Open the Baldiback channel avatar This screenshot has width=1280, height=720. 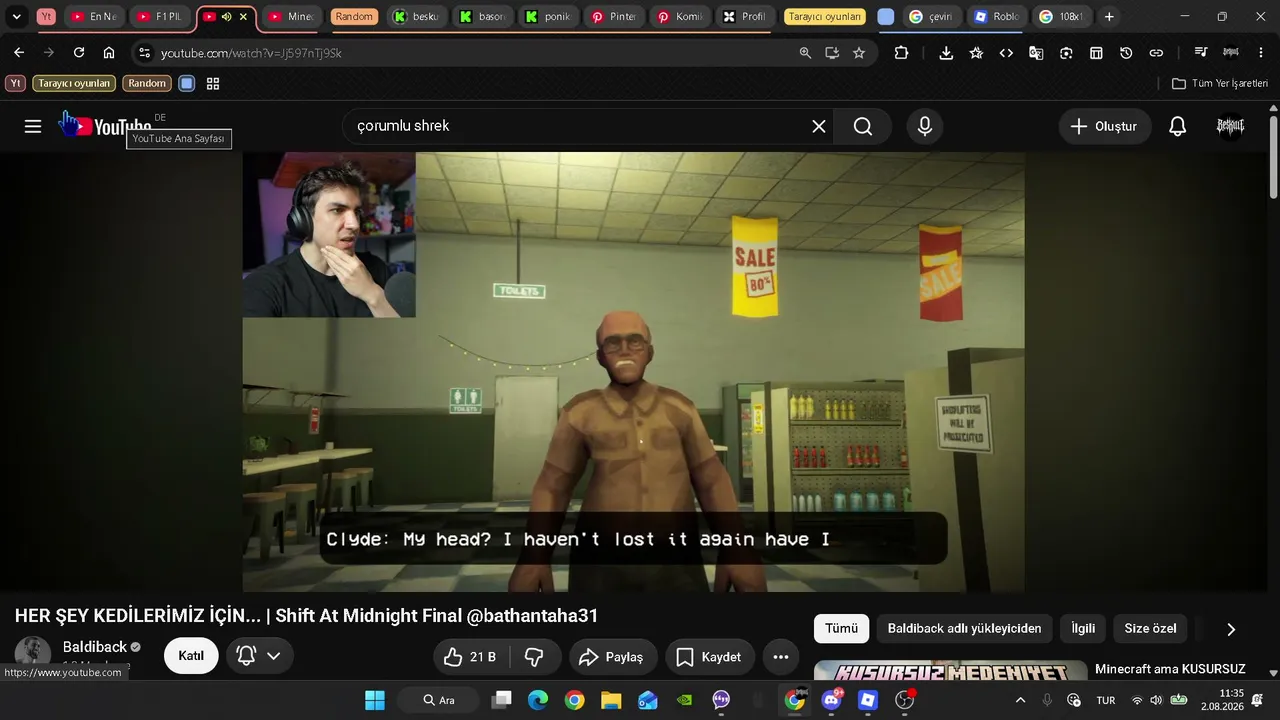tap(33, 654)
